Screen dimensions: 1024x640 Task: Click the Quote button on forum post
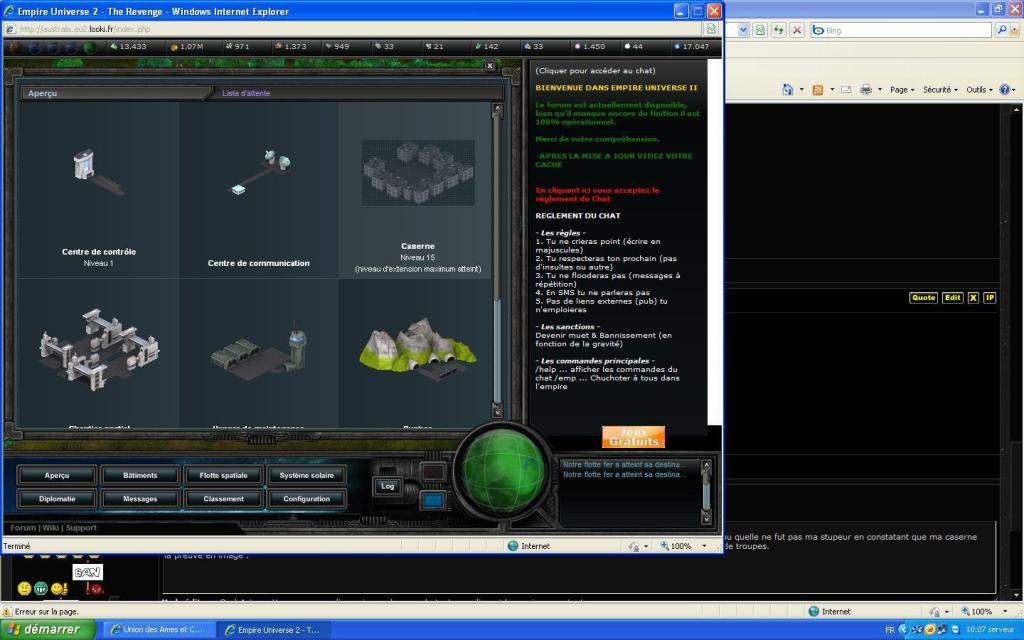[923, 298]
